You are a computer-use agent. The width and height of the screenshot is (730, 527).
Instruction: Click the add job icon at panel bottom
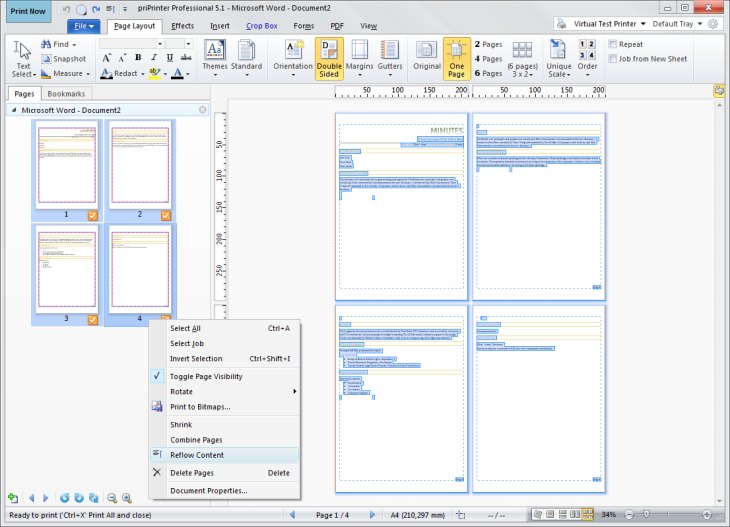coord(13,498)
